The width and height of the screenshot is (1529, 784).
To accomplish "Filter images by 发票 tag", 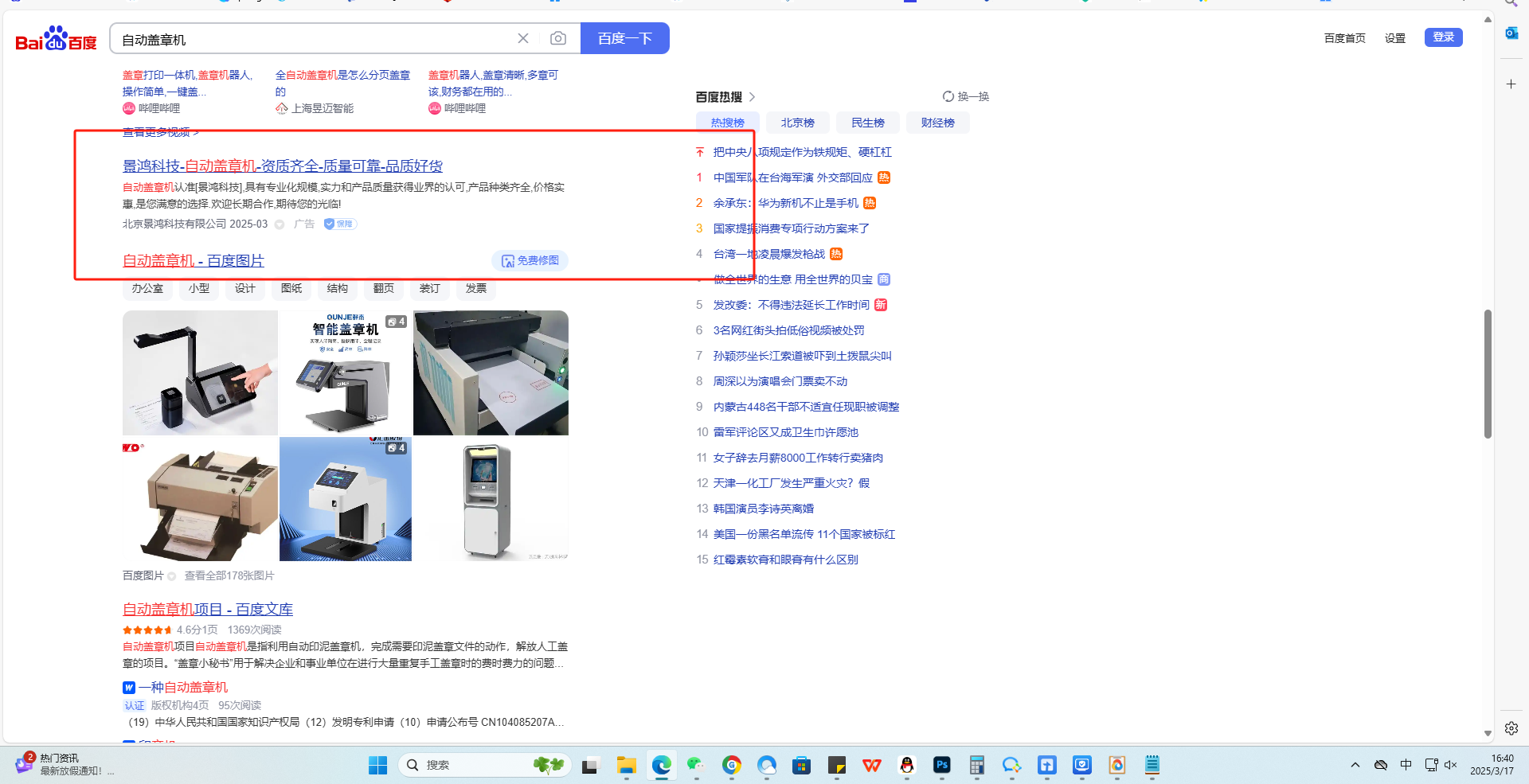I will pyautogui.click(x=476, y=288).
